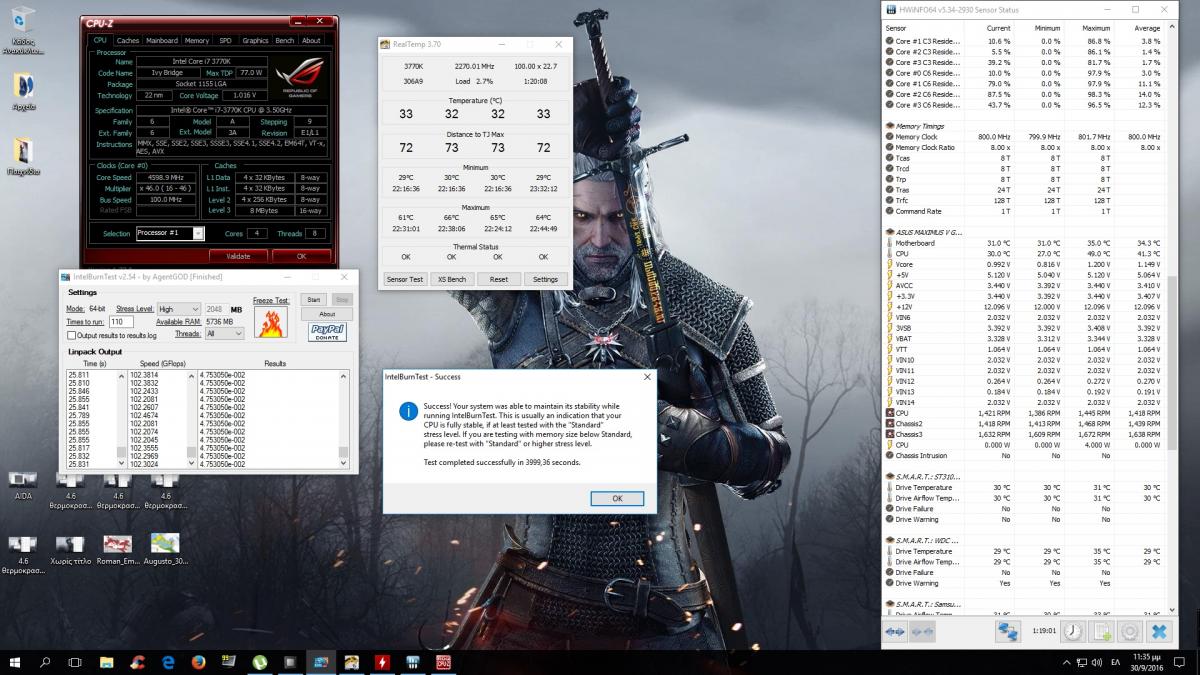
Task: Click the taskbar search magnifier icon
Action: [x=45, y=662]
